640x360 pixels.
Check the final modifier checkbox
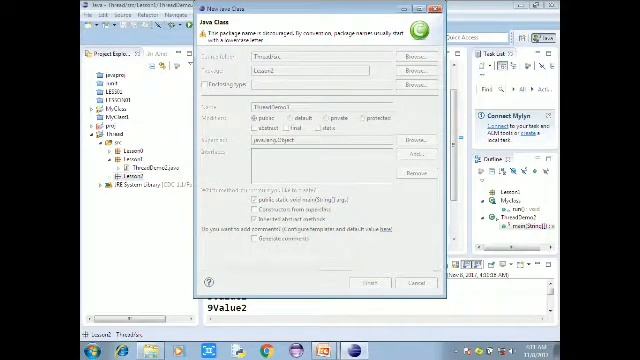pyautogui.click(x=286, y=128)
